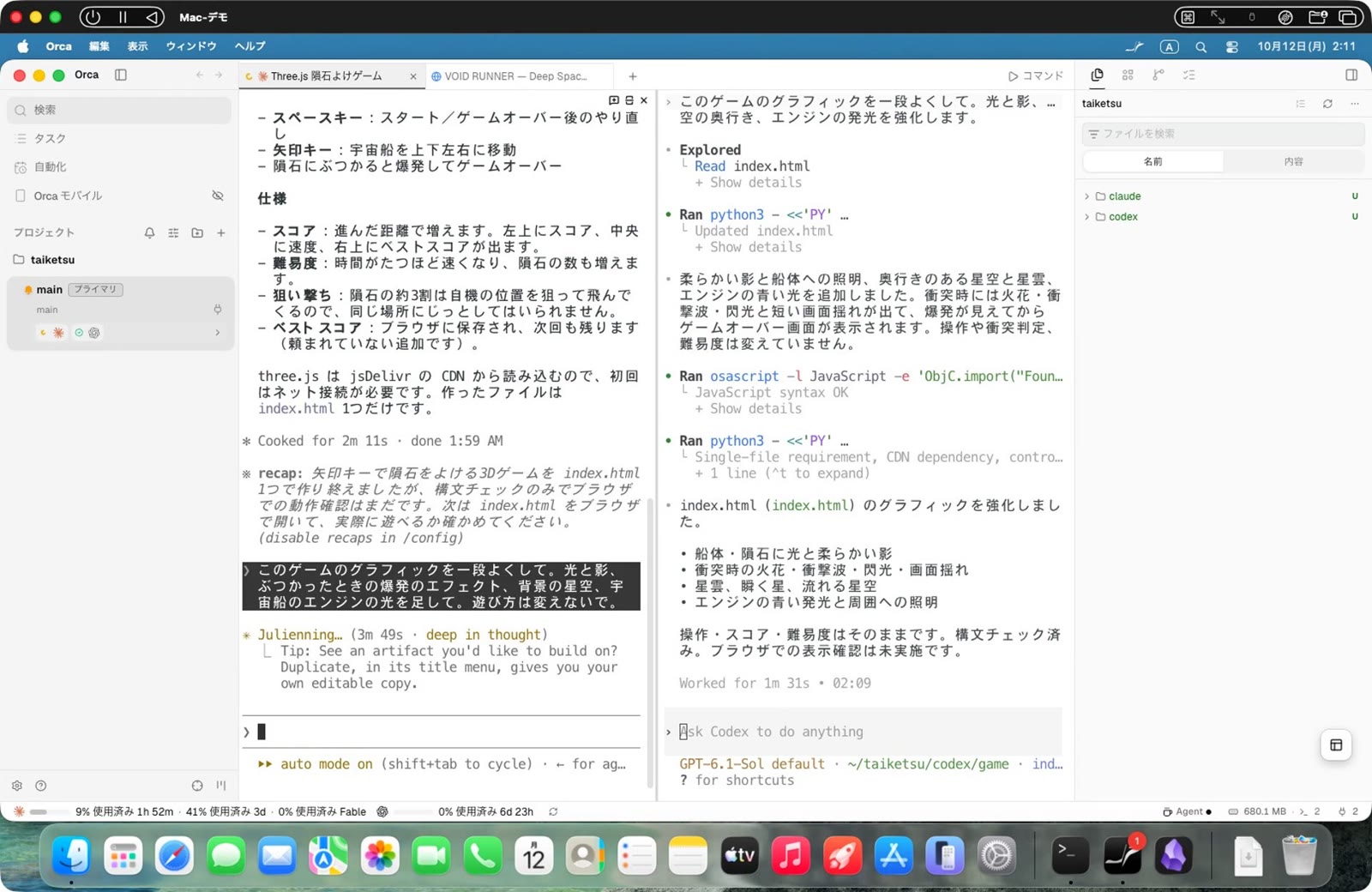Click the plus icon beside プロジェクト
1372x892 pixels.
coord(221,232)
